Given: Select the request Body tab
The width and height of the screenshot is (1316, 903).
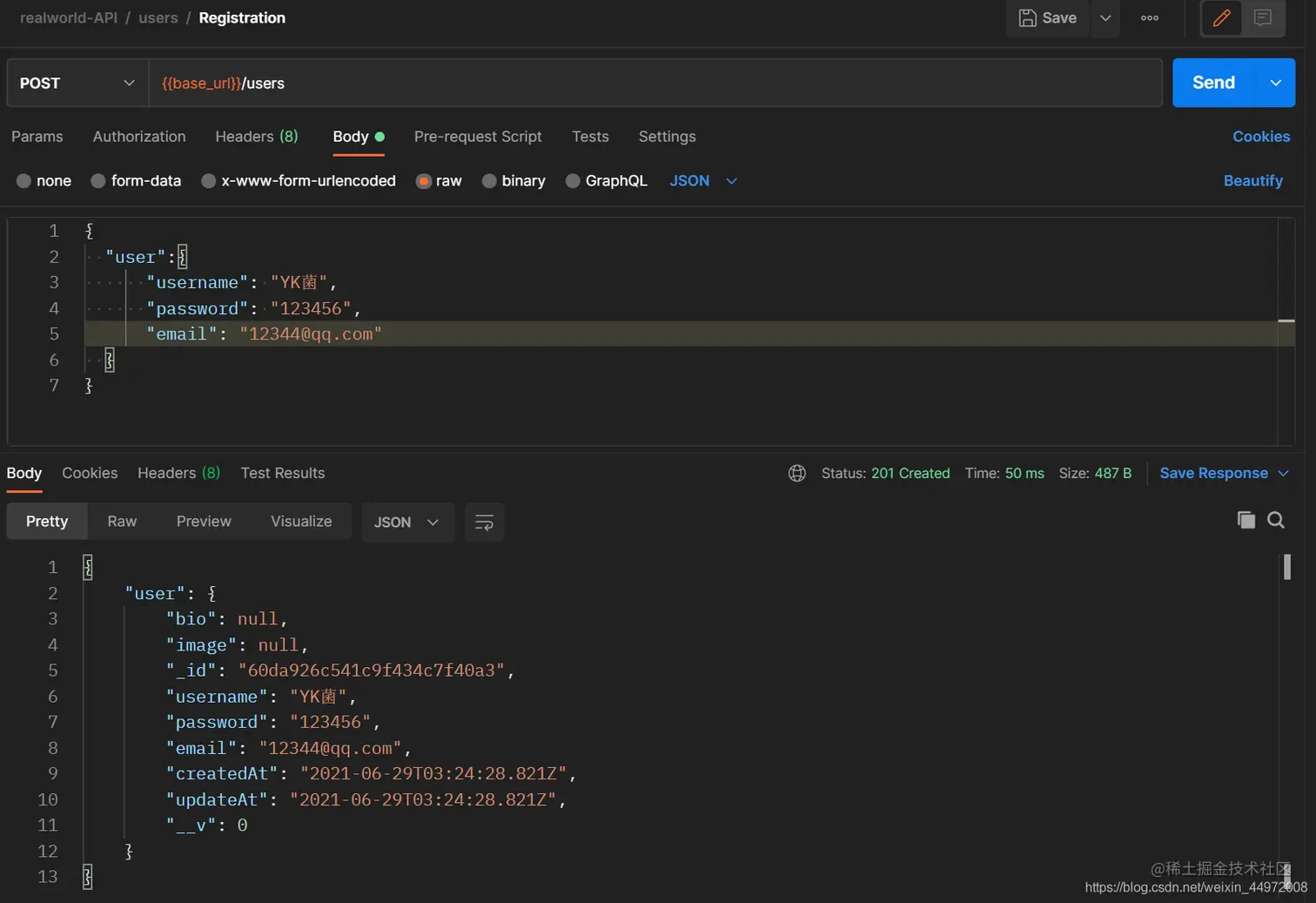Looking at the screenshot, I should (x=359, y=137).
